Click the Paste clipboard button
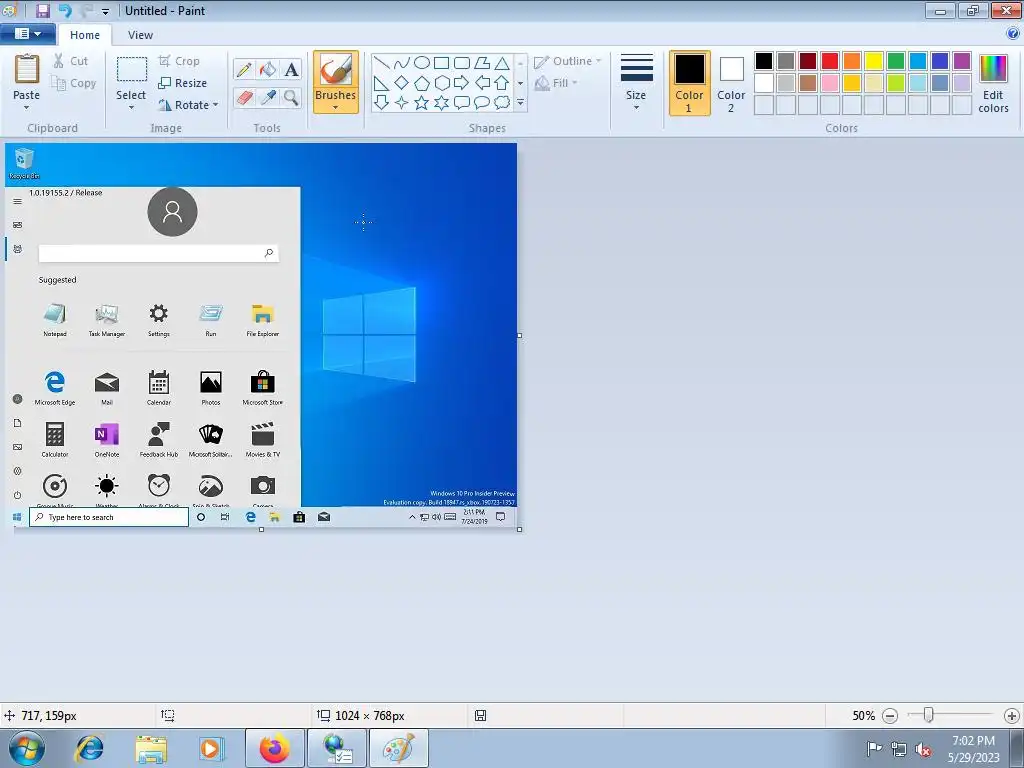 (x=27, y=77)
